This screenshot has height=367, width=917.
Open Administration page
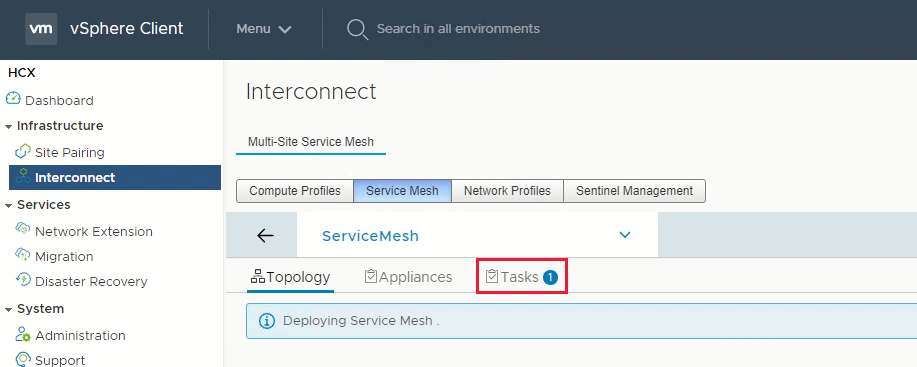(x=80, y=335)
